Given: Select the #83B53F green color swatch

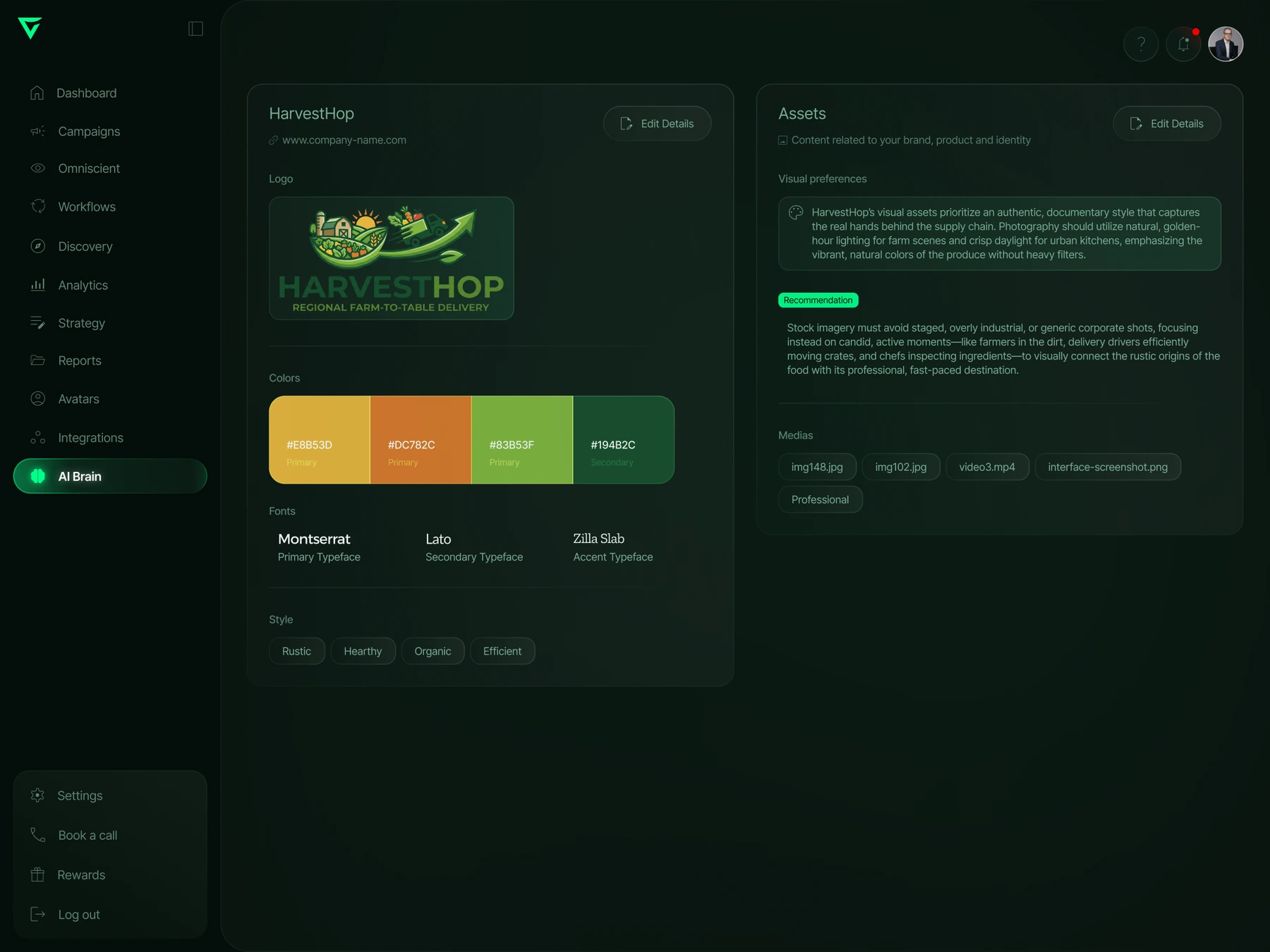Looking at the screenshot, I should 522,440.
